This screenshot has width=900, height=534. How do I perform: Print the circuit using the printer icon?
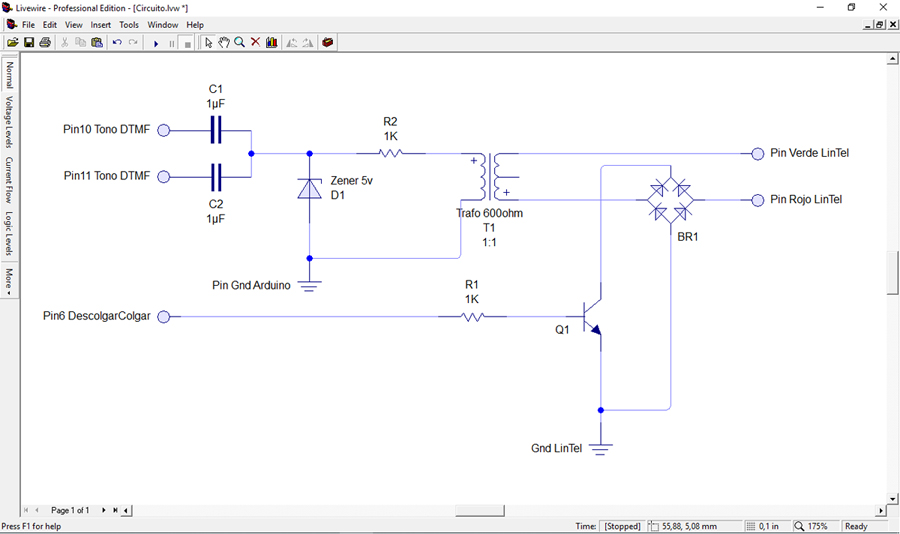pyautogui.click(x=45, y=42)
